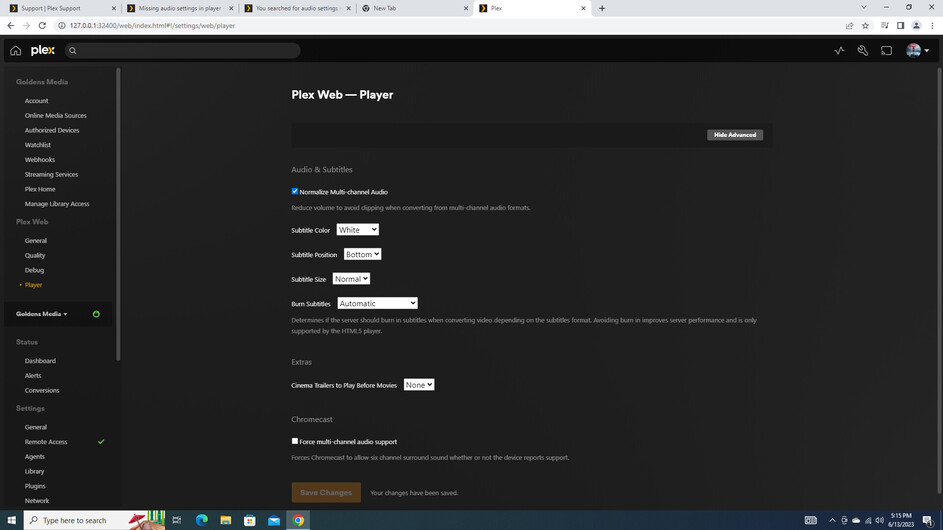Viewport: 943px width, 530px height.
Task: Open Manage Library Access link
Action: [x=57, y=204]
